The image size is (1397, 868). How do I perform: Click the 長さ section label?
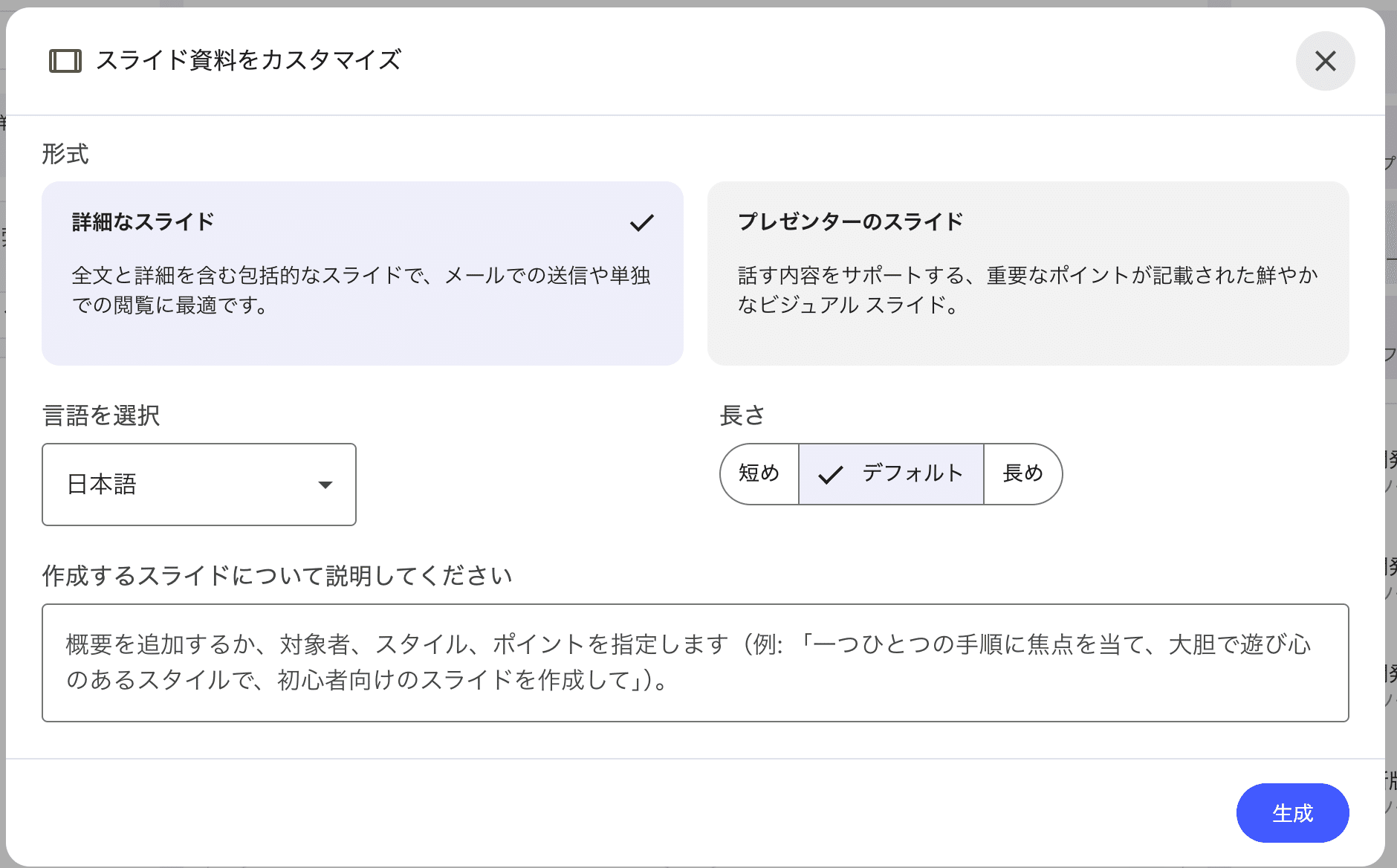pos(742,415)
